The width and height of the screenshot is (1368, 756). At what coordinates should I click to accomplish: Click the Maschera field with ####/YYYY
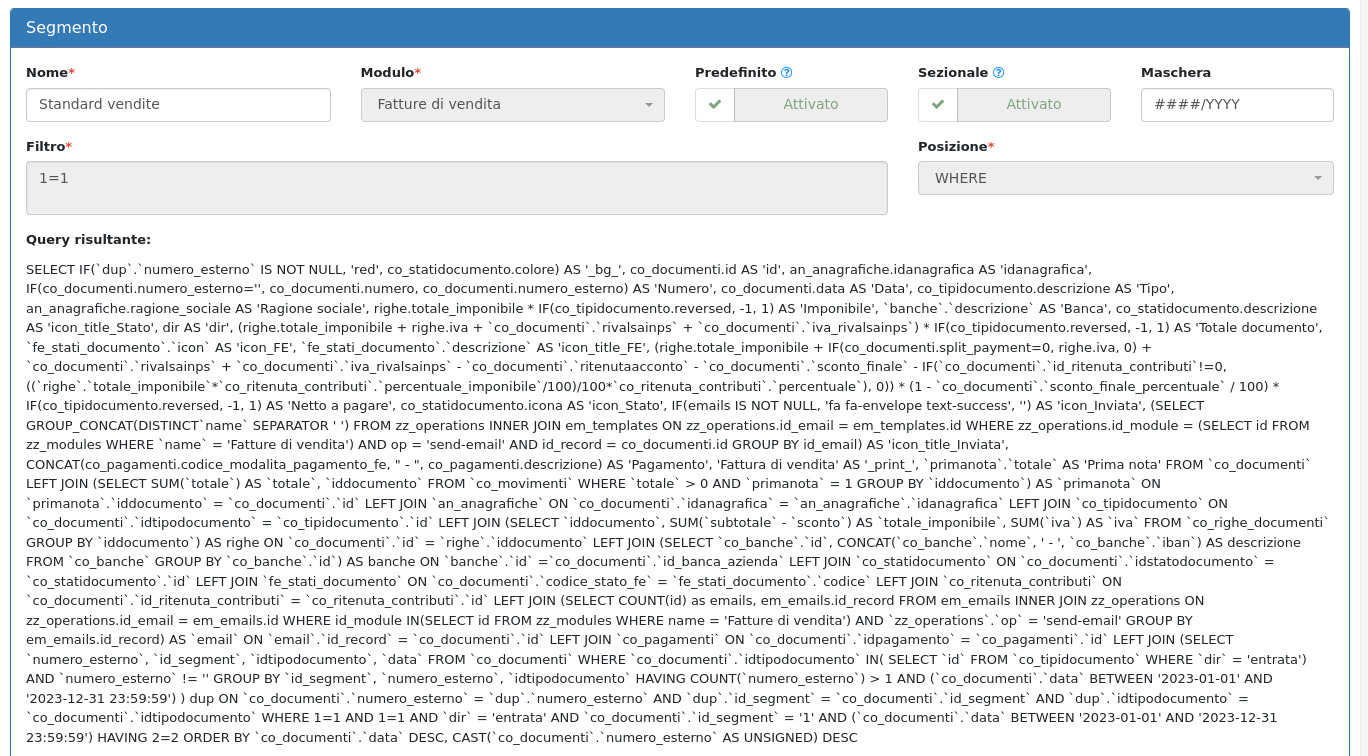coord(1236,105)
